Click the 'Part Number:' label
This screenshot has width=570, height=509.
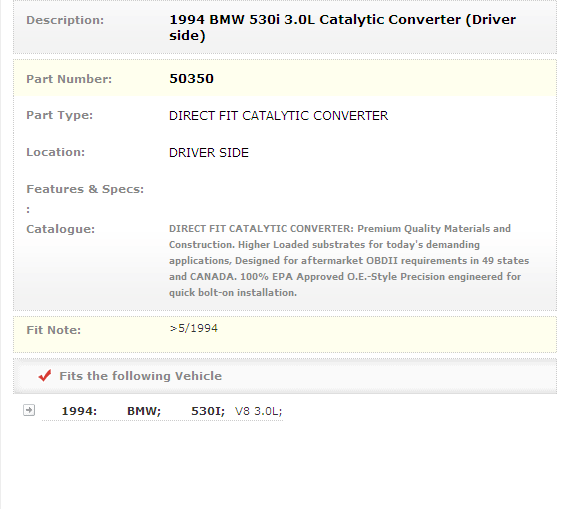pos(69,79)
